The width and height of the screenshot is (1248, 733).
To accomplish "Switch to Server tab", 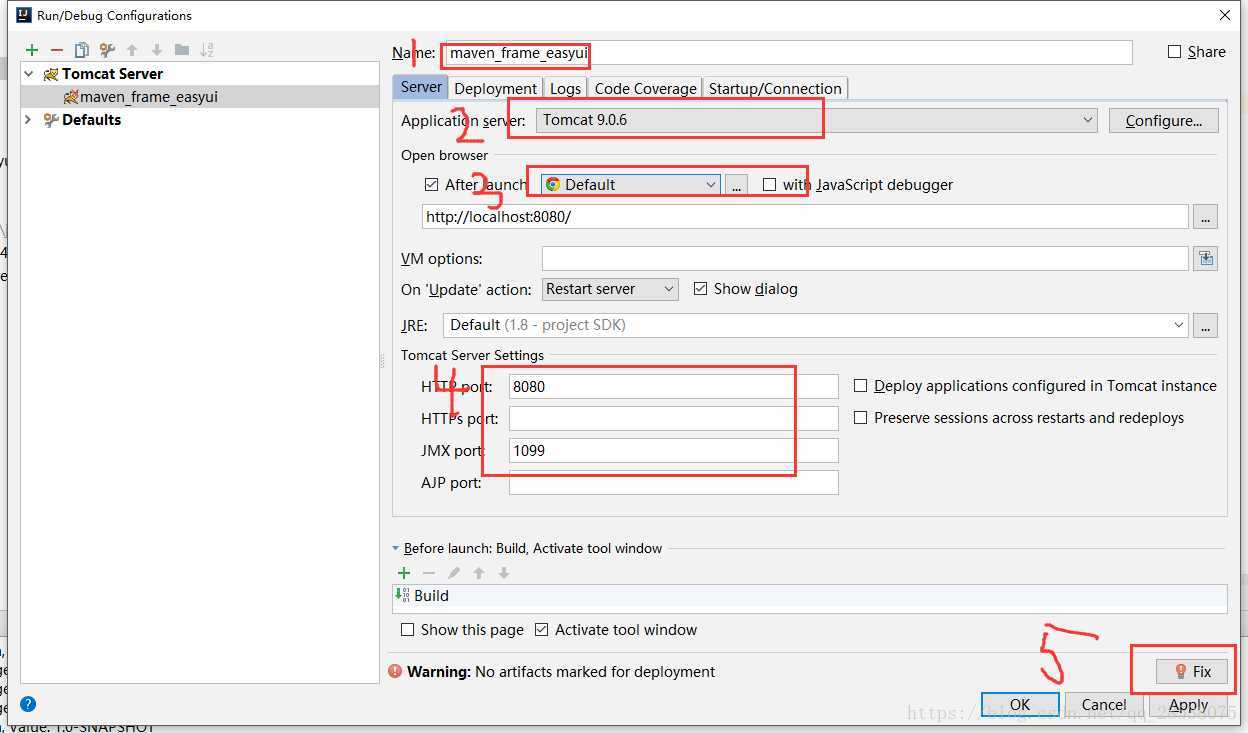I will pos(421,87).
